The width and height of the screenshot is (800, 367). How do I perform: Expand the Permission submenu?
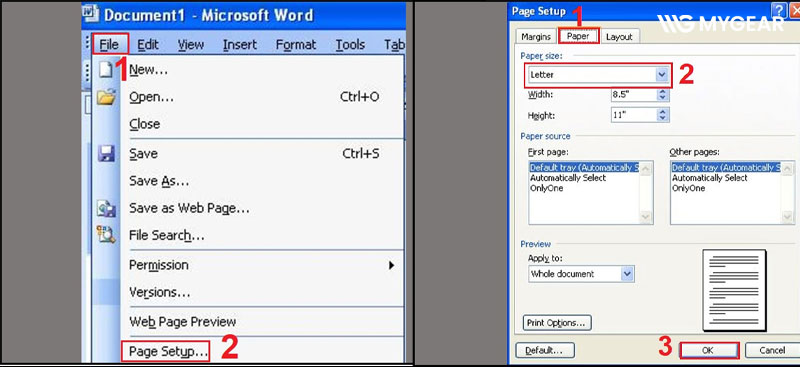click(261, 265)
